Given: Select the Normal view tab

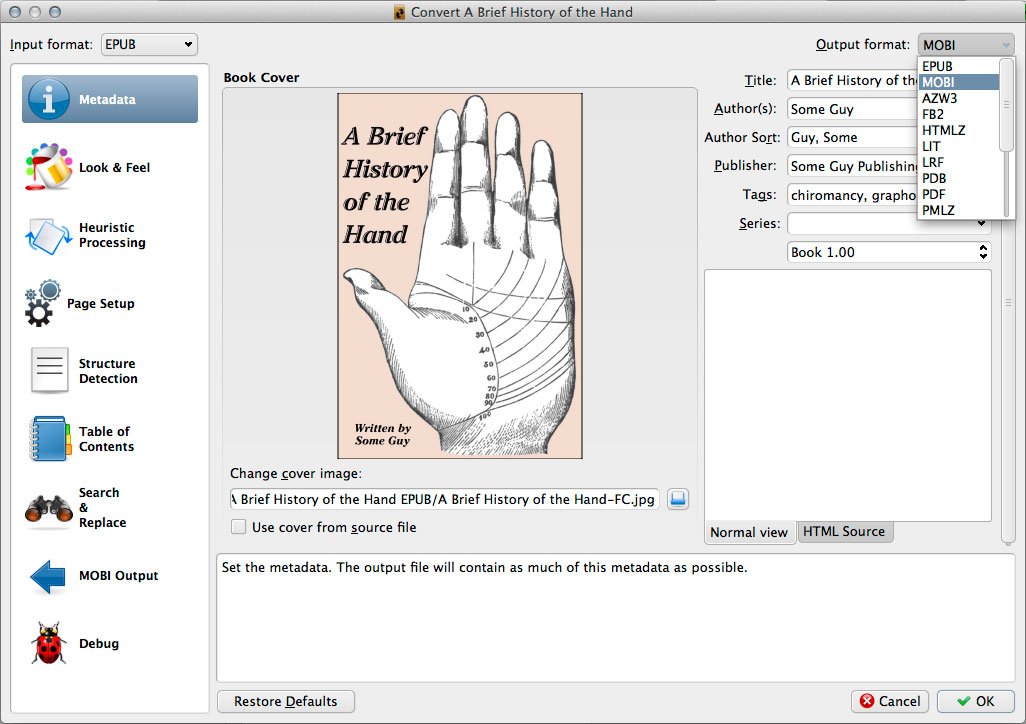Looking at the screenshot, I should pyautogui.click(x=749, y=533).
